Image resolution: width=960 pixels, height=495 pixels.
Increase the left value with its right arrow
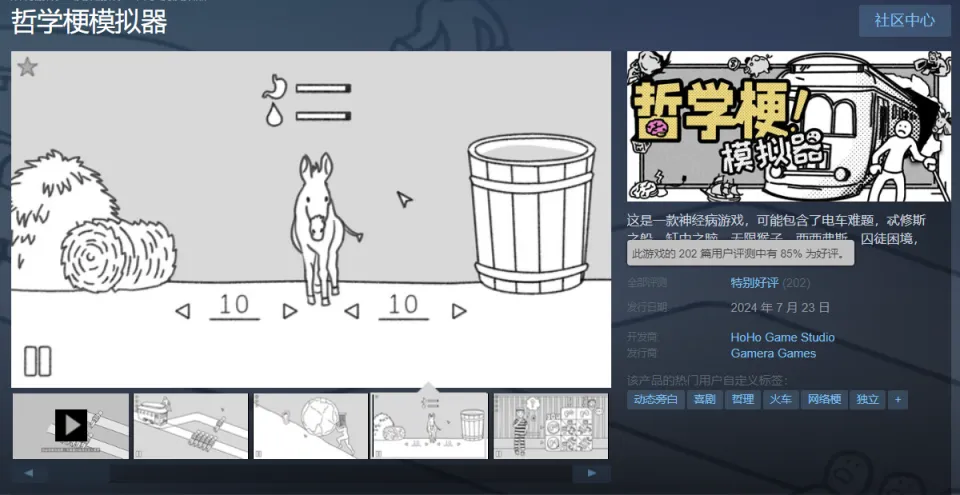coord(290,311)
